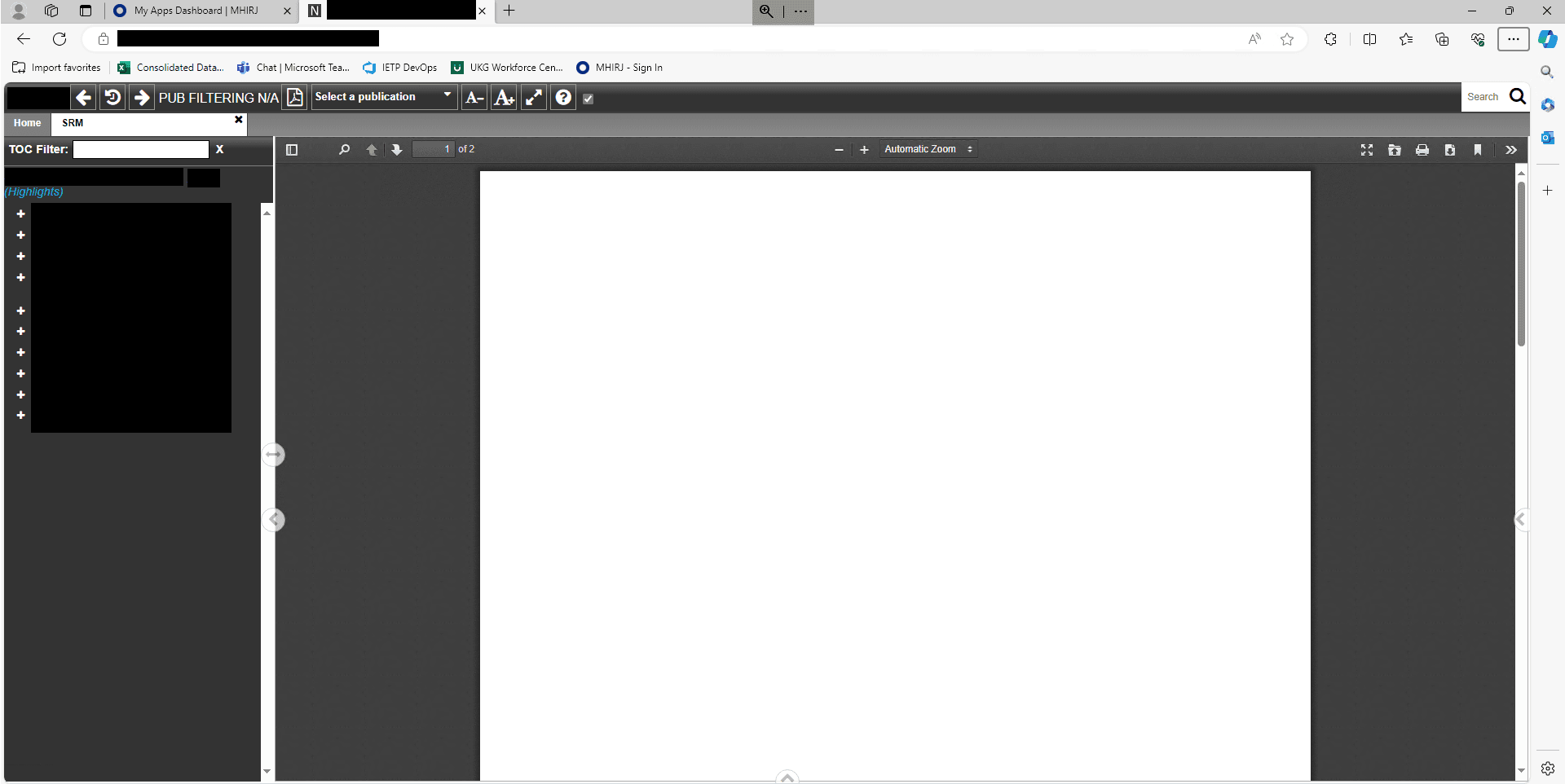Click the forward navigation arrow icon
1565x784 pixels.
141,97
